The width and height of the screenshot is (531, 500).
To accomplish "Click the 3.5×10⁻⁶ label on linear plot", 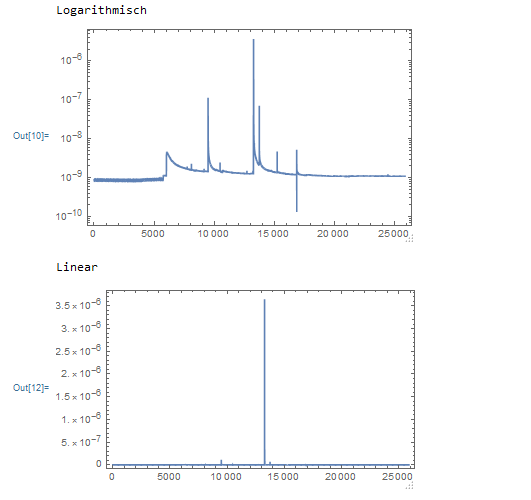I will coord(78,304).
